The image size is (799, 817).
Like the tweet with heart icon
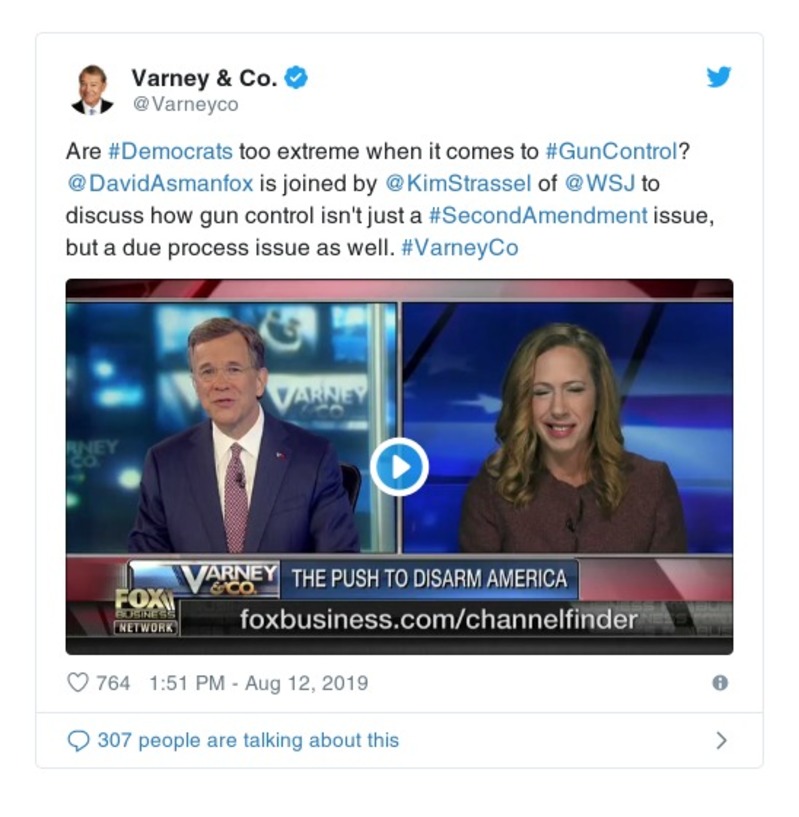point(78,683)
